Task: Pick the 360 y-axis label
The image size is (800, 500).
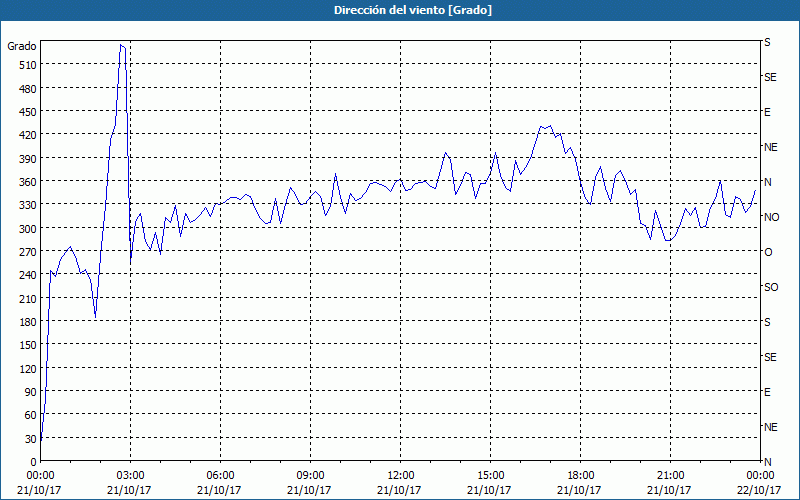Action: [x=28, y=182]
